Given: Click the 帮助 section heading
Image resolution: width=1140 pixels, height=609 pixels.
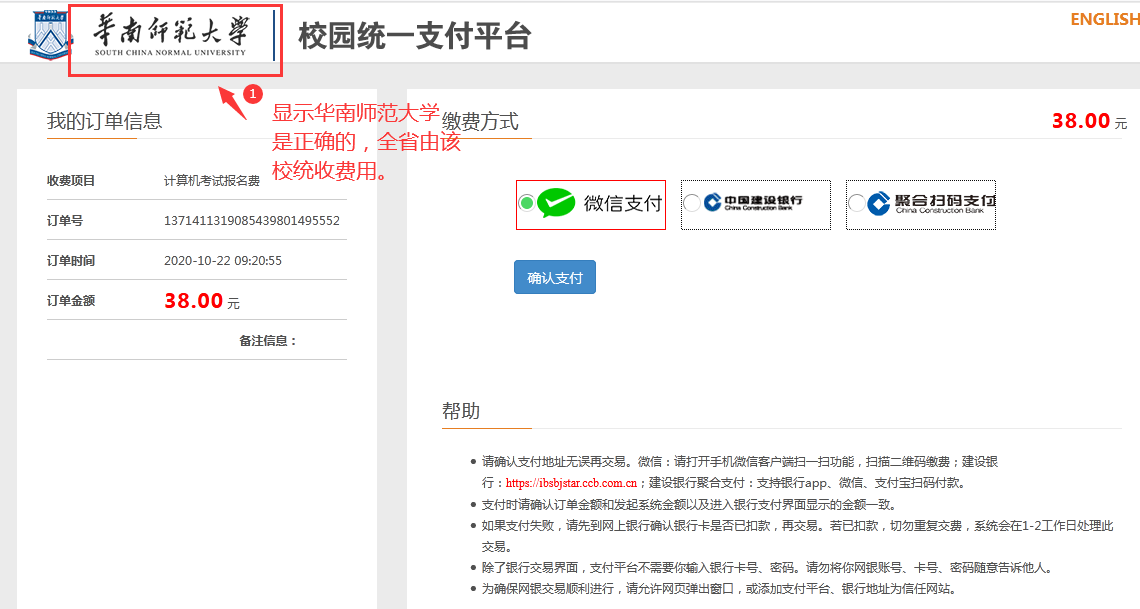Looking at the screenshot, I should [461, 411].
